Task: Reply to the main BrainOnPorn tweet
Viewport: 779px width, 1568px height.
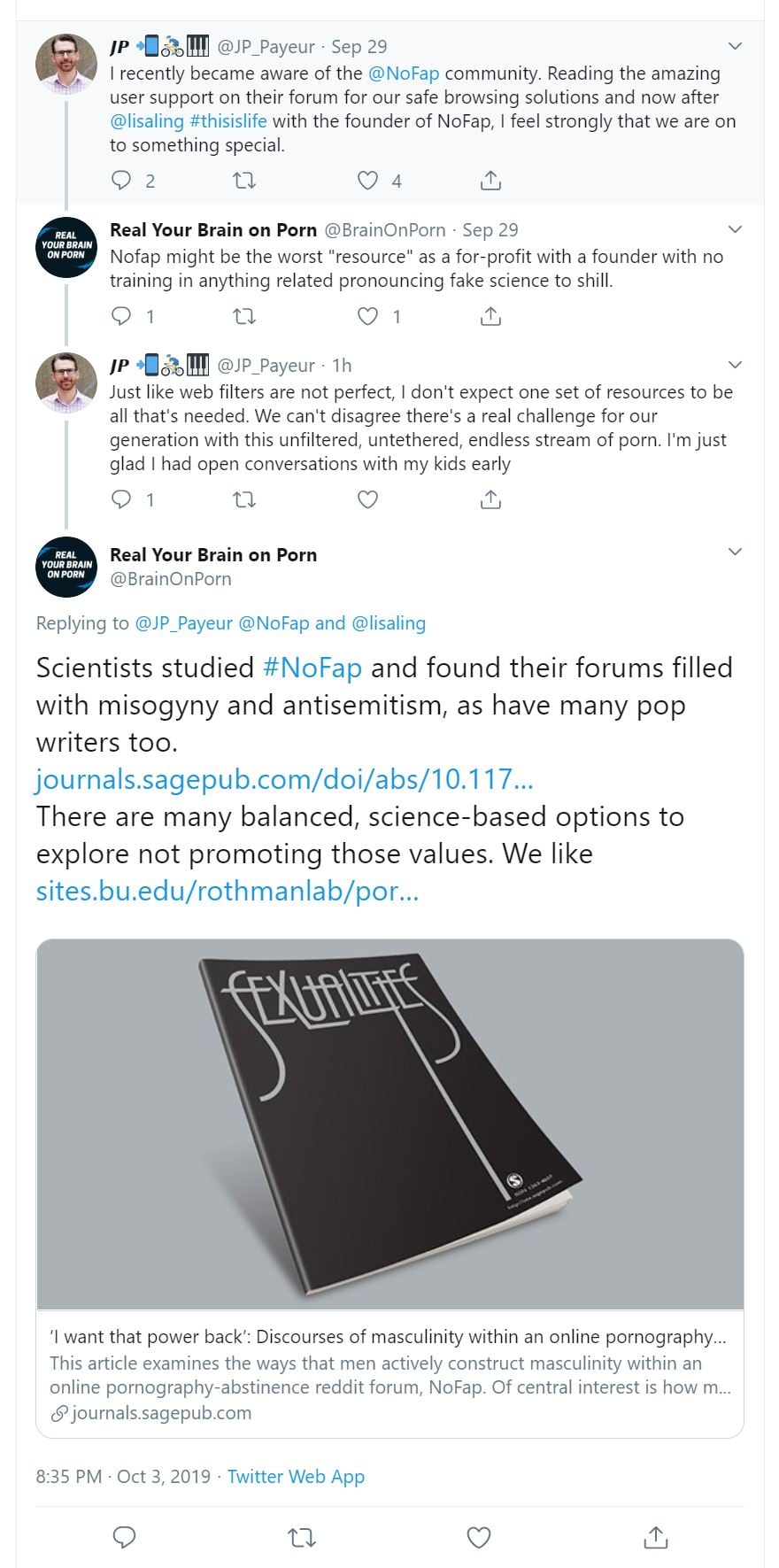Action: tap(125, 1538)
